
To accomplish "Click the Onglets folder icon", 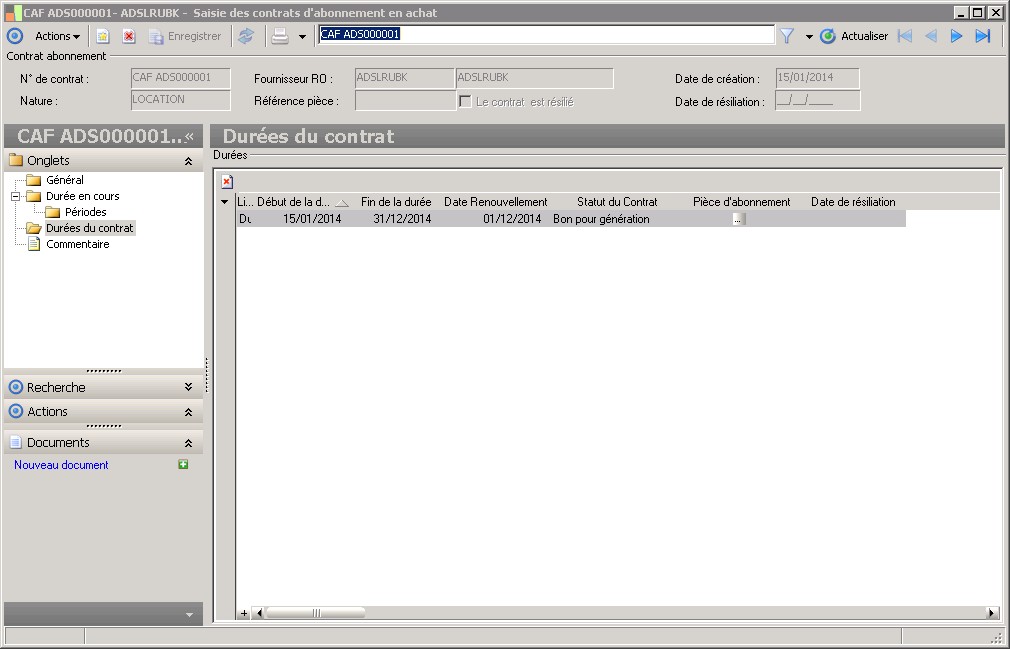I will [15, 160].
